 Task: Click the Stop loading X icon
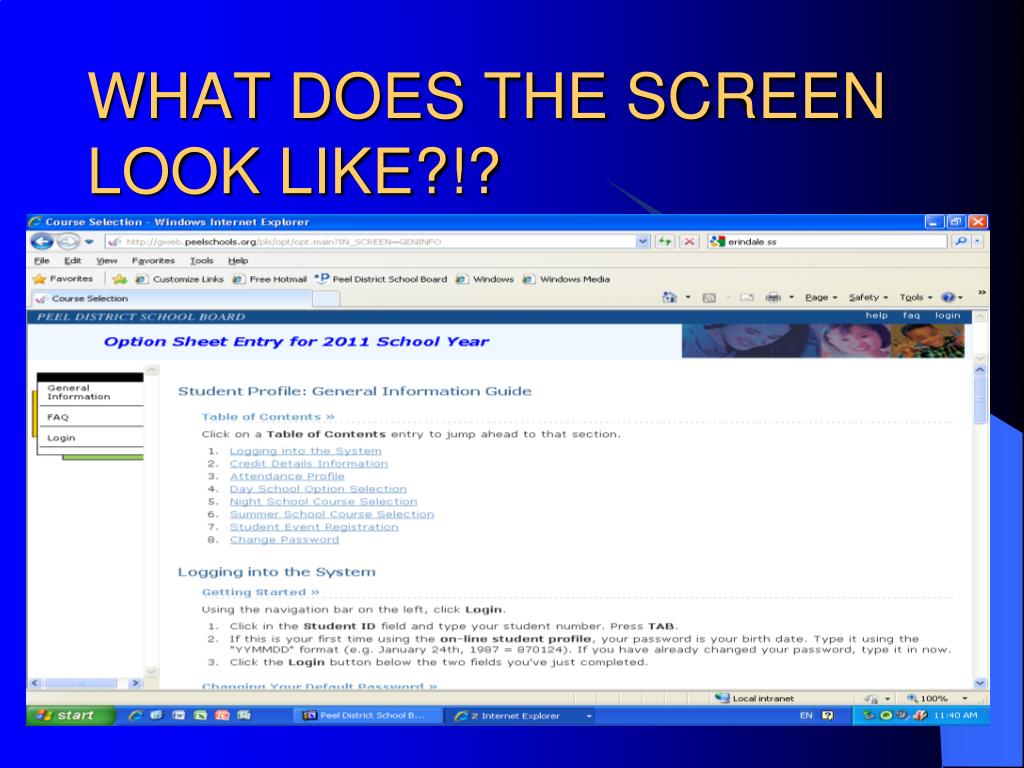tap(689, 242)
